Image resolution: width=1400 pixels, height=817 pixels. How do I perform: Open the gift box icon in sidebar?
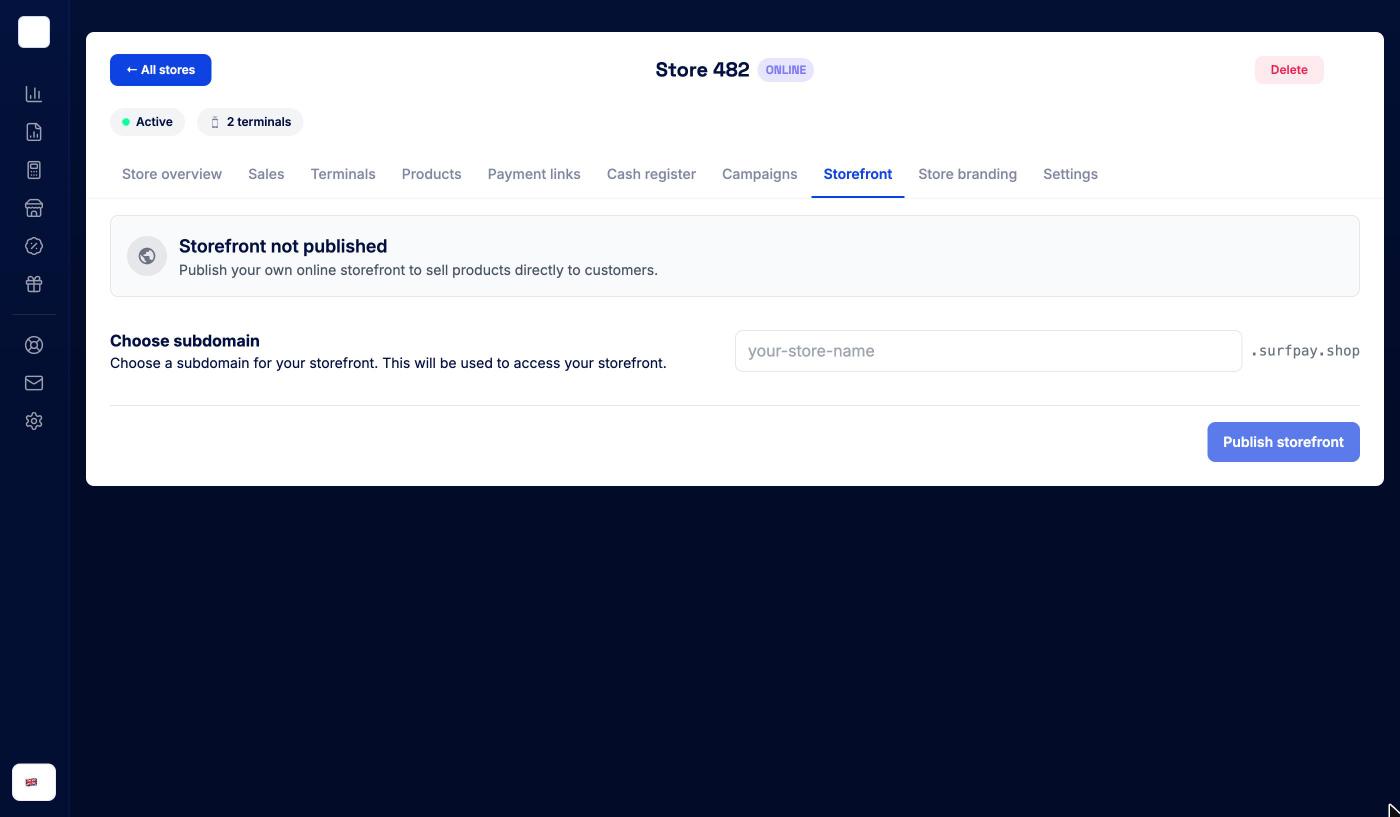(x=34, y=284)
